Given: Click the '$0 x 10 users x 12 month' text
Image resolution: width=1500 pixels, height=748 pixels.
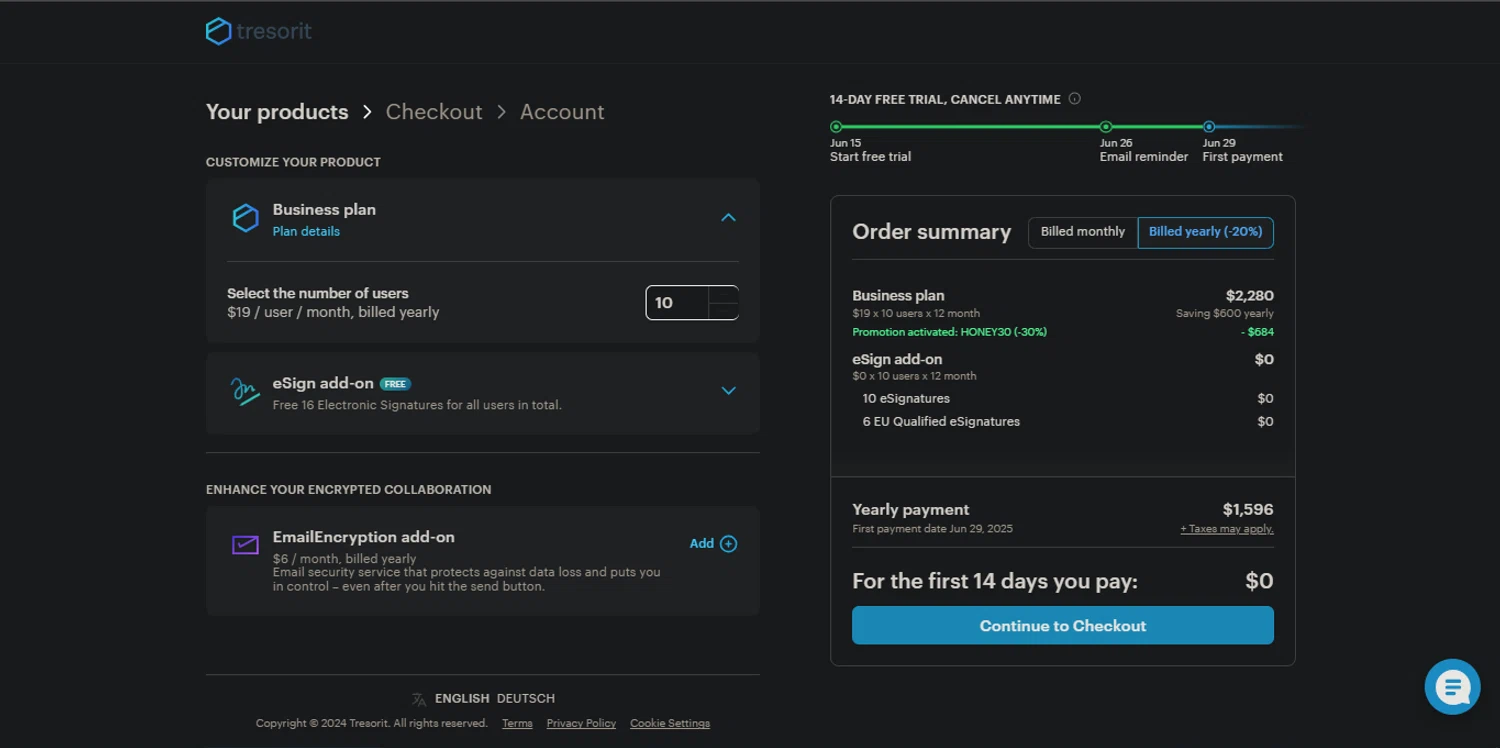Looking at the screenshot, I should click(914, 377).
